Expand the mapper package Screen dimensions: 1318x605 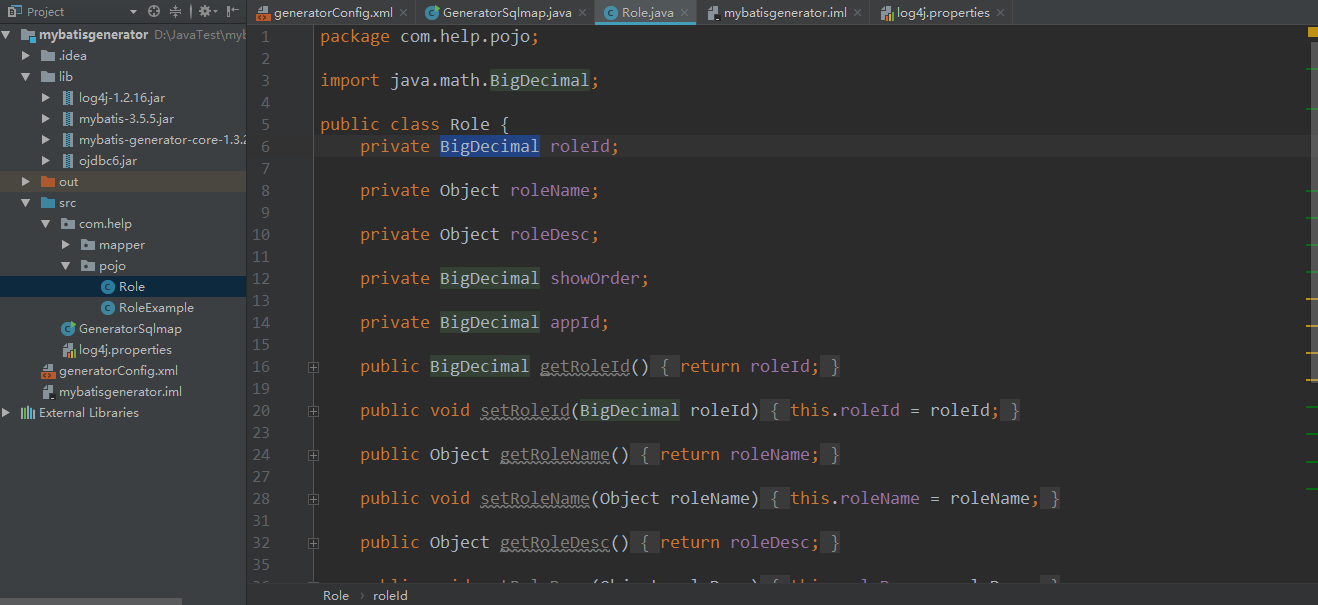[66, 245]
